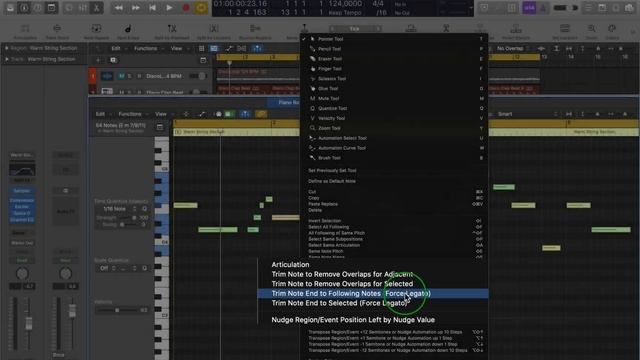Adjust the Velocity slider in Piano Roll
640x360 pixels.
[x=117, y=310]
